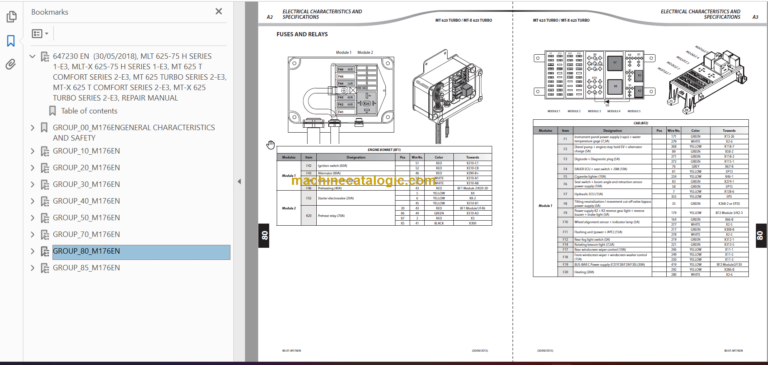
Task: Select the highlighted GROUP_80_M176EN bookmark
Action: (x=141, y=252)
